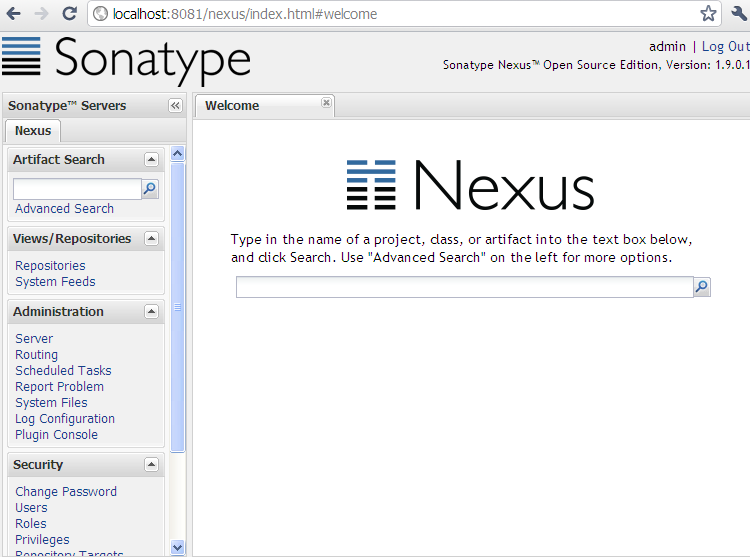
Task: Open Scheduled Tasks administration page
Action: click(63, 371)
